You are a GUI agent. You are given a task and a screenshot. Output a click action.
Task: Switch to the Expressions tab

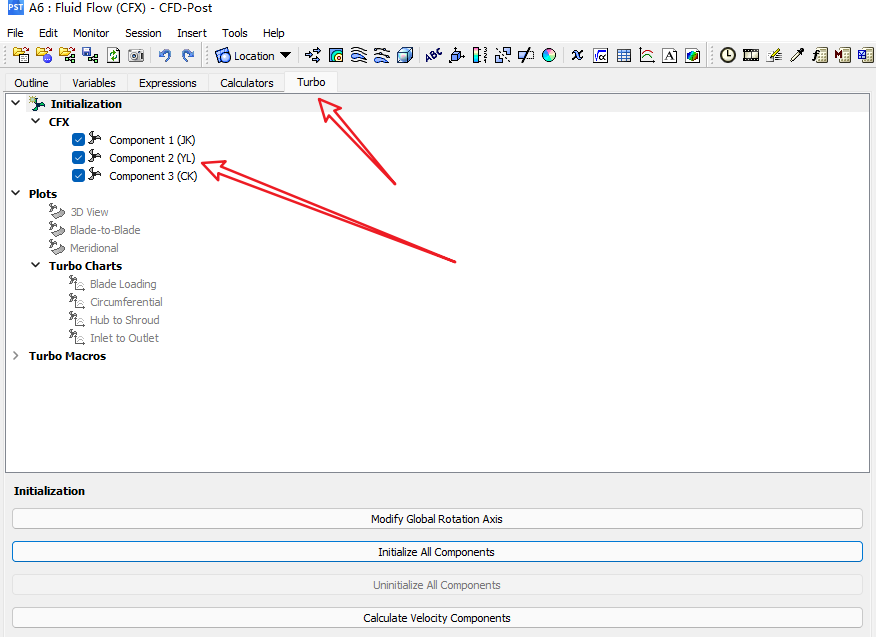click(x=167, y=83)
